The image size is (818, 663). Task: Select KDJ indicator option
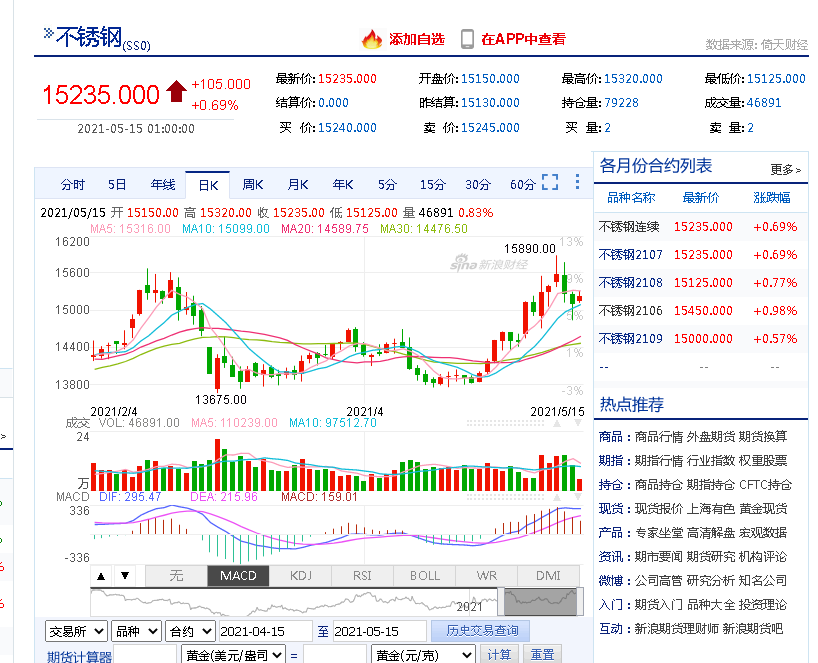(x=300, y=576)
